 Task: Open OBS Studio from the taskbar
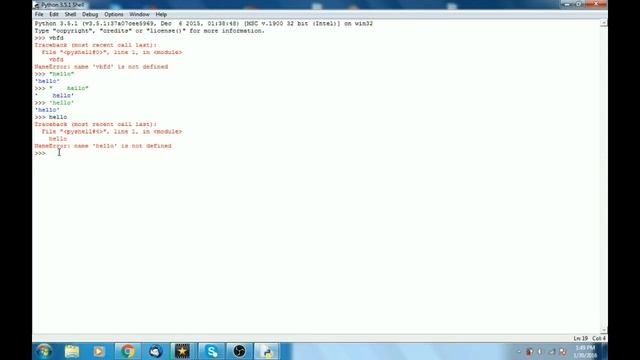239,351
